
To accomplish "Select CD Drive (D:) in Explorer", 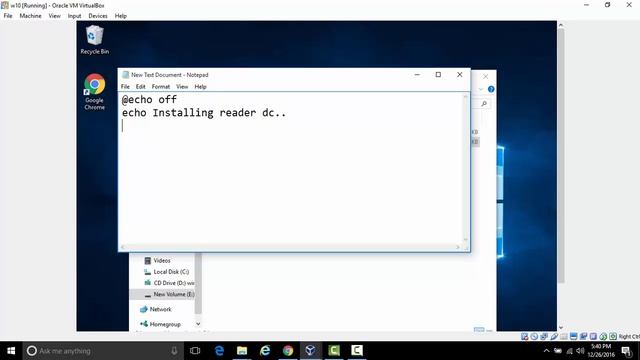I will pos(169,283).
